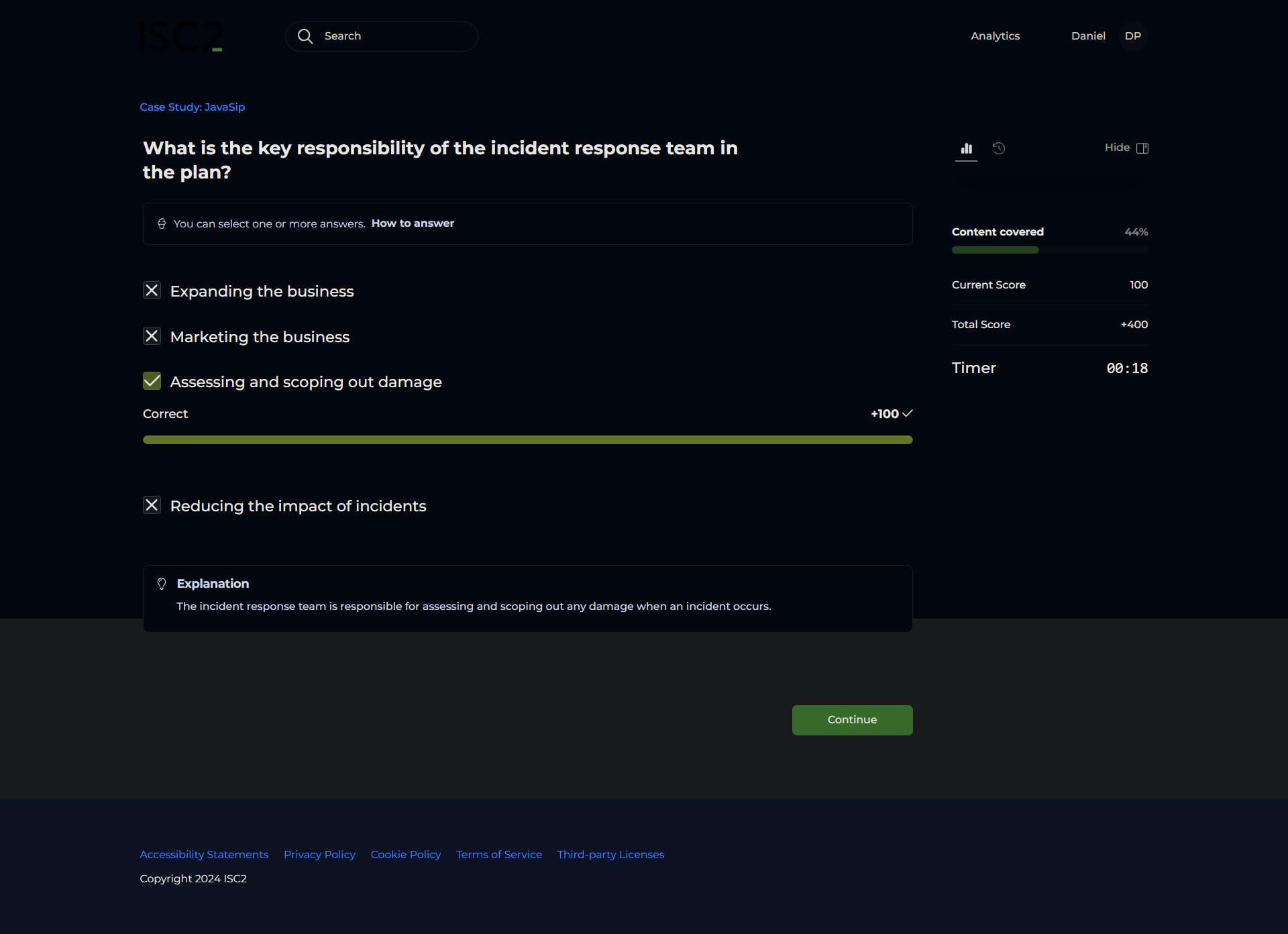The height and width of the screenshot is (934, 1288).
Task: Toggle Reducing the impact of incidents checkbox
Action: click(x=152, y=505)
